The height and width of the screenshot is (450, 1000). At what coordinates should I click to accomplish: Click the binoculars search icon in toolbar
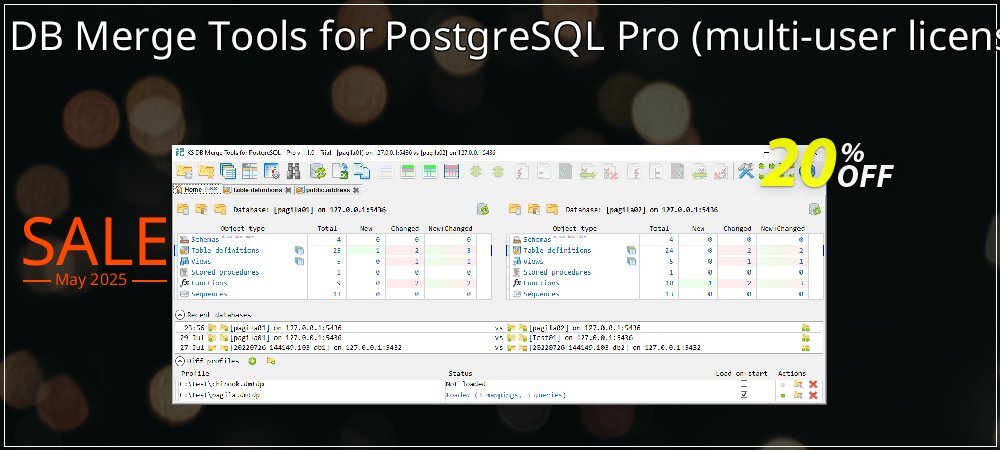[x=293, y=171]
